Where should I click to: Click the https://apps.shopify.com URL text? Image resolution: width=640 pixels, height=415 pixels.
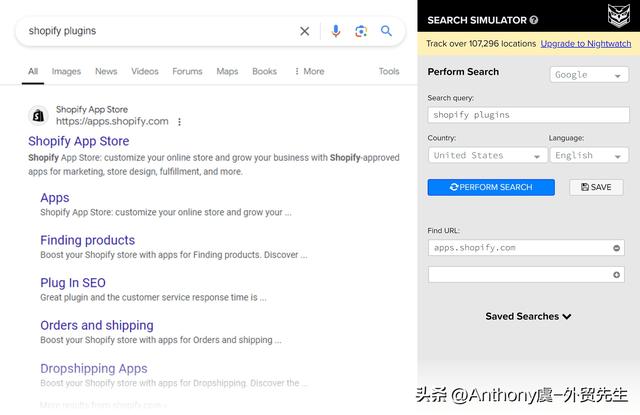point(112,122)
